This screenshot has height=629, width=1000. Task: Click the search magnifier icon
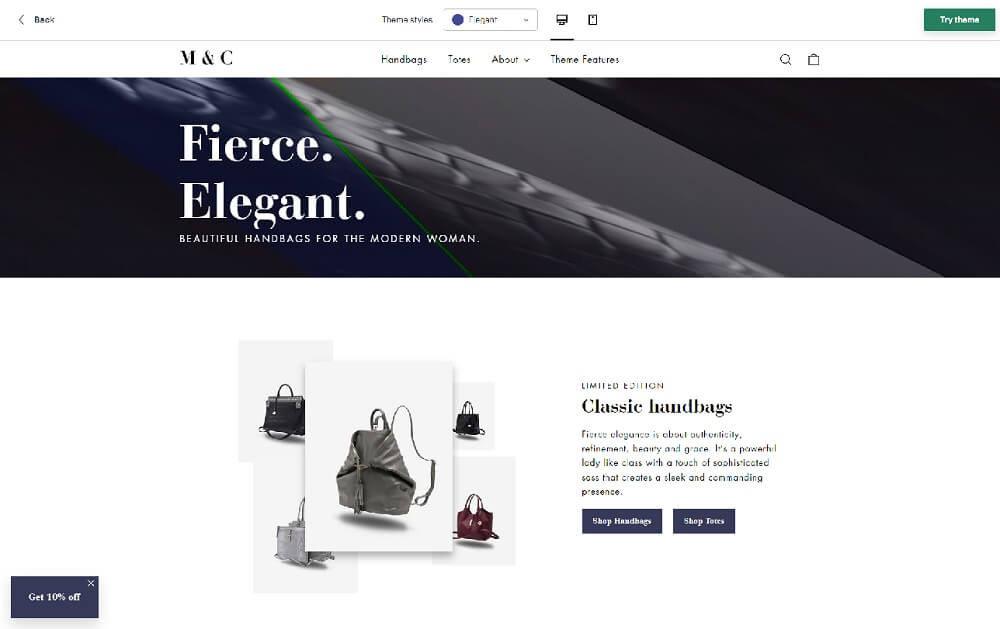click(x=785, y=59)
